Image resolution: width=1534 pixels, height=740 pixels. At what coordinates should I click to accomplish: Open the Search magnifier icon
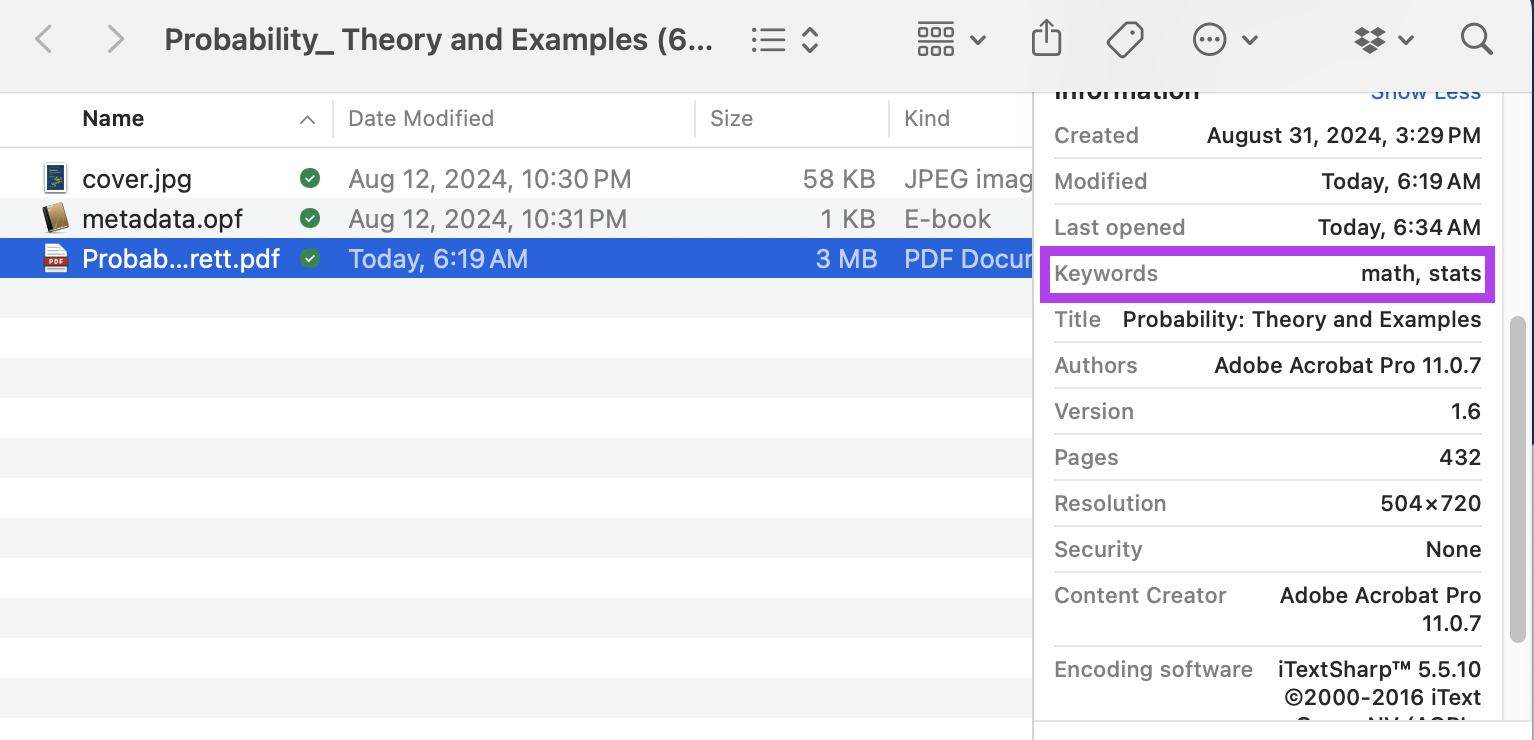pos(1476,40)
